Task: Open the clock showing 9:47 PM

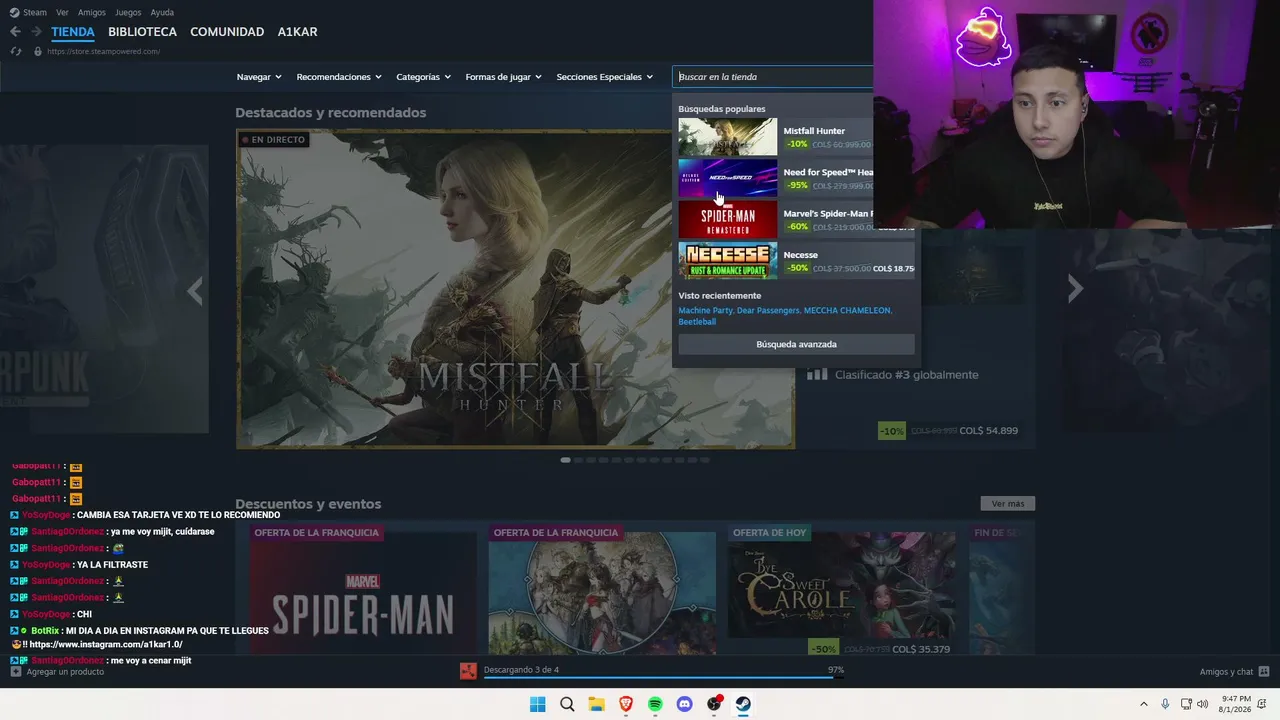Action: coord(1234,704)
